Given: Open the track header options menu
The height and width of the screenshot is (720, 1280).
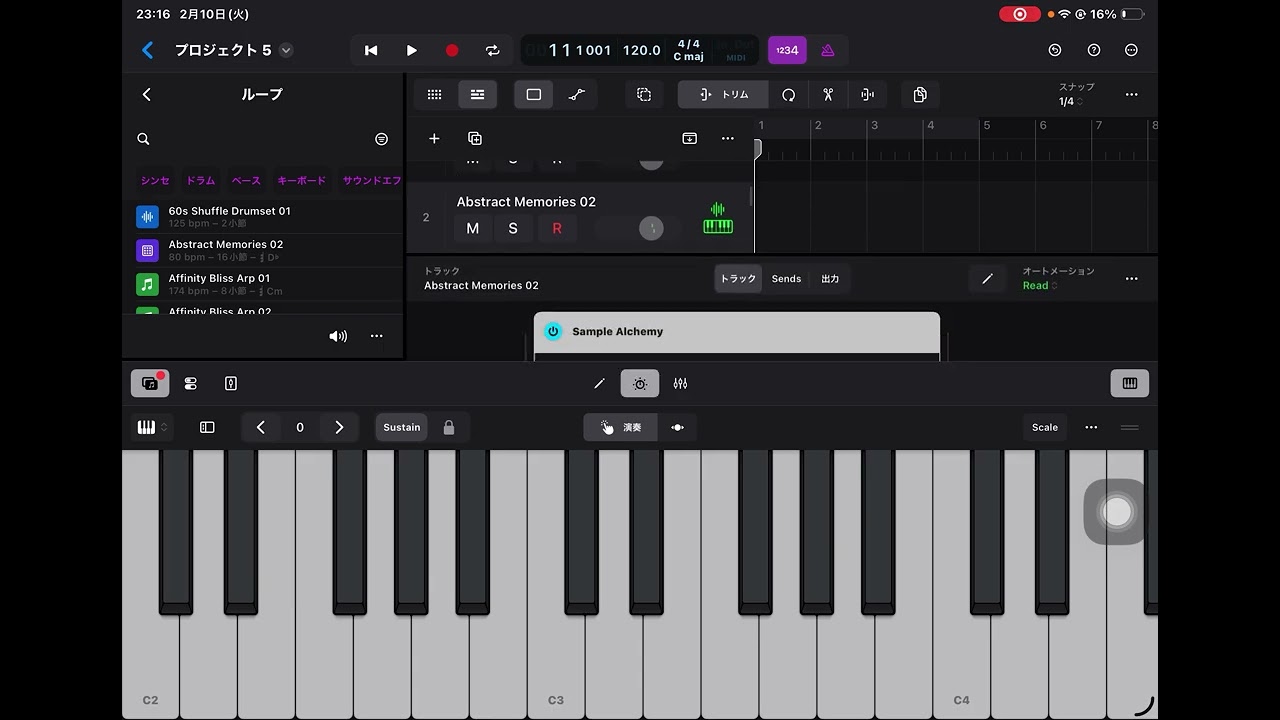Looking at the screenshot, I should [x=727, y=139].
